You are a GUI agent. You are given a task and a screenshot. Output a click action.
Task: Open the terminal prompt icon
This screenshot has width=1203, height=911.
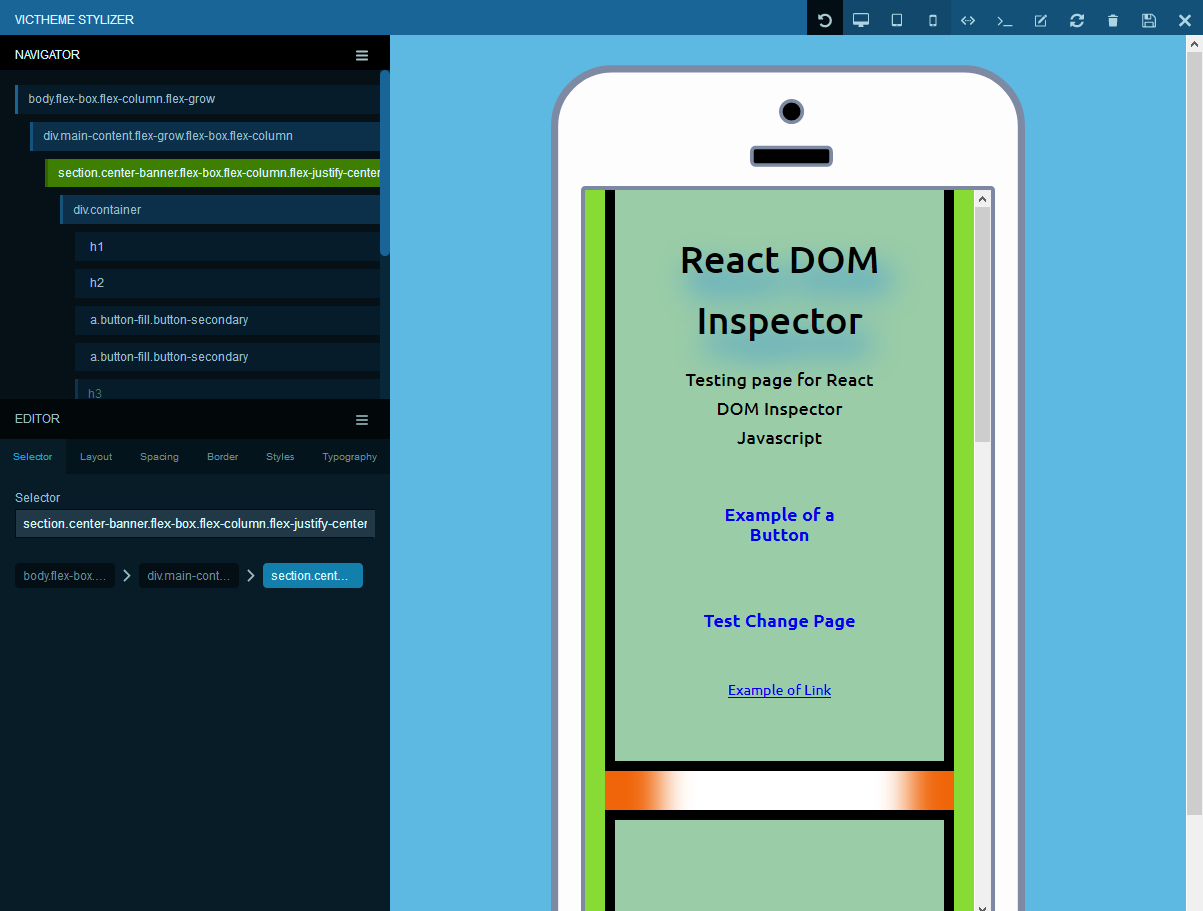[1004, 20]
